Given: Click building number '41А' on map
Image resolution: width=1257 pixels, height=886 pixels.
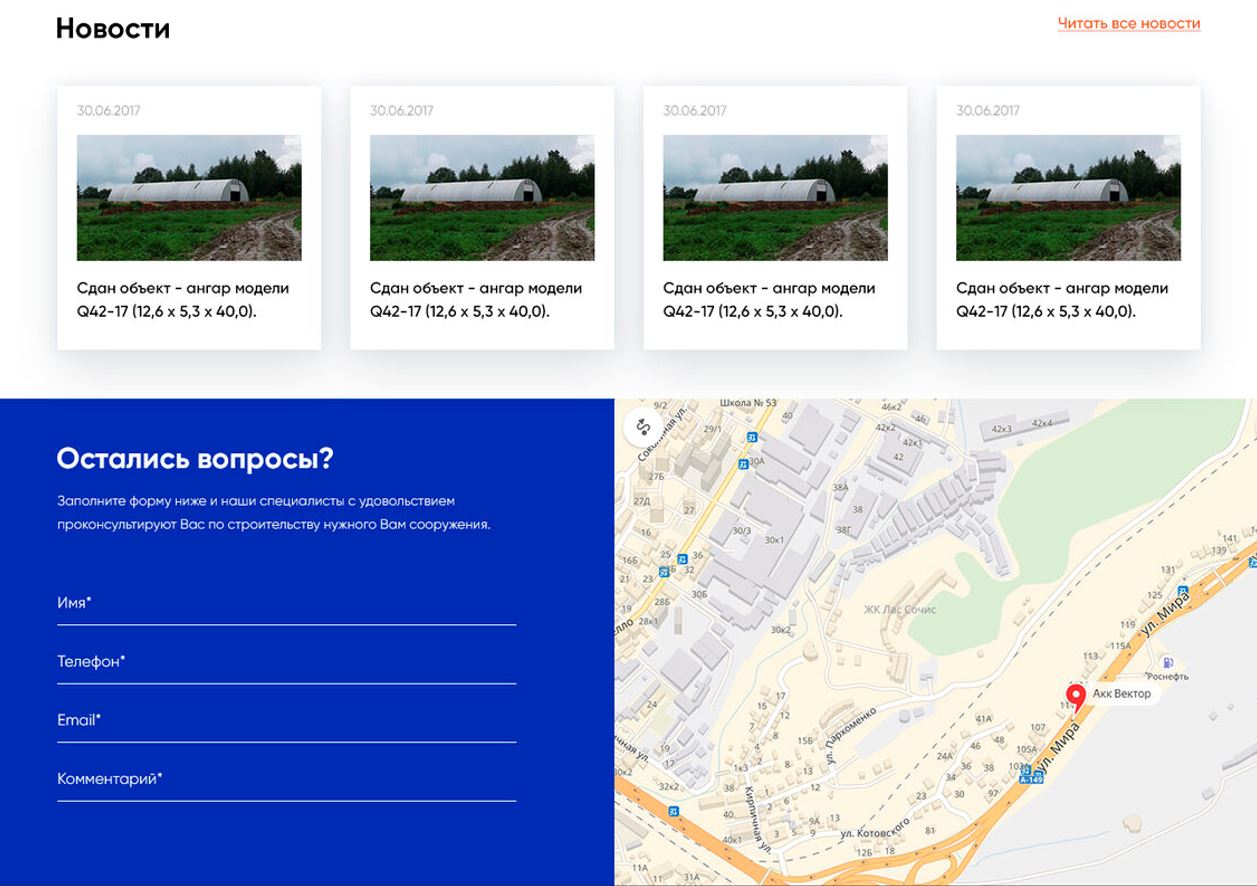Looking at the screenshot, I should (983, 718).
